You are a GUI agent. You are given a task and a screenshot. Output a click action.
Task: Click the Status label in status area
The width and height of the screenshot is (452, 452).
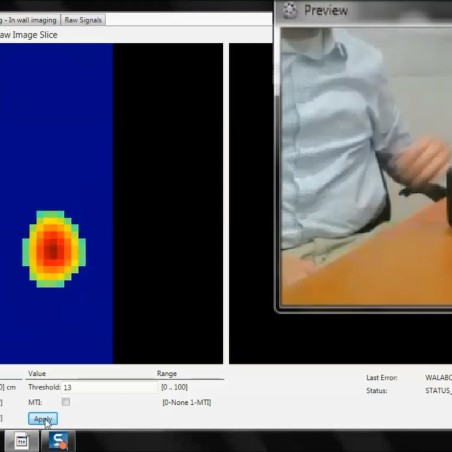[x=377, y=391]
